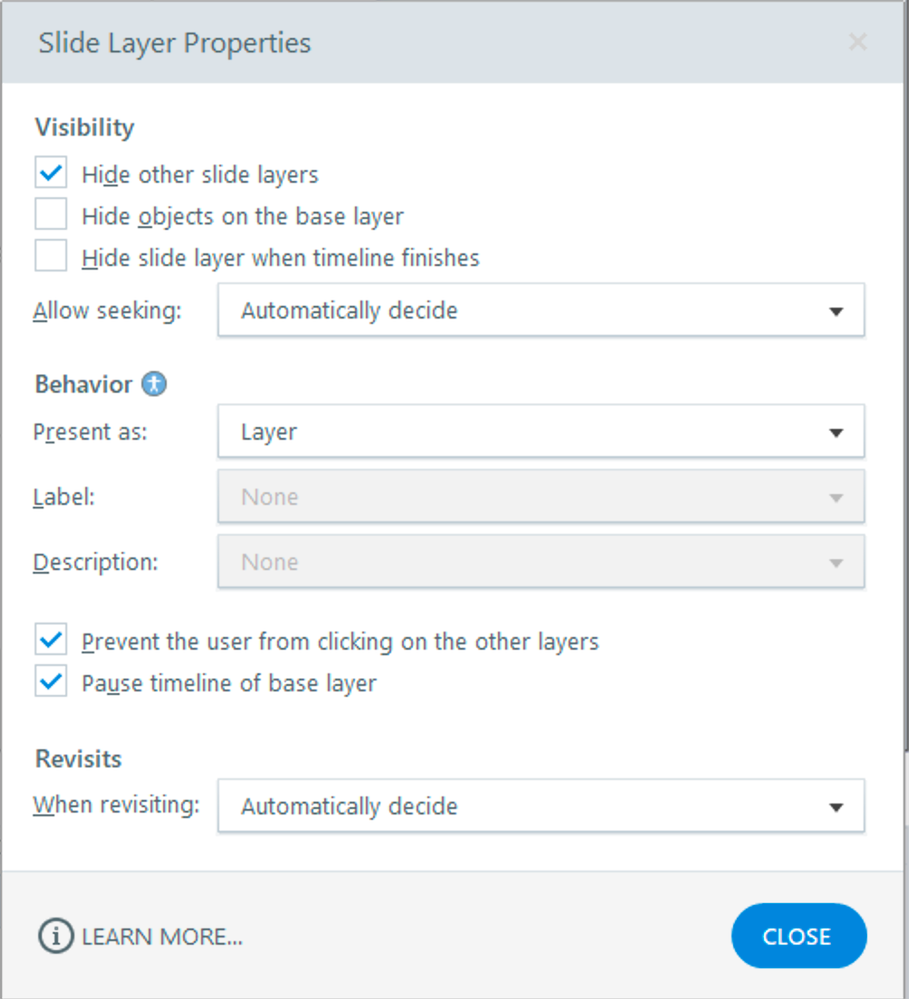Click the When revisiting dropdown arrow
The image size is (909, 999).
pos(836,807)
